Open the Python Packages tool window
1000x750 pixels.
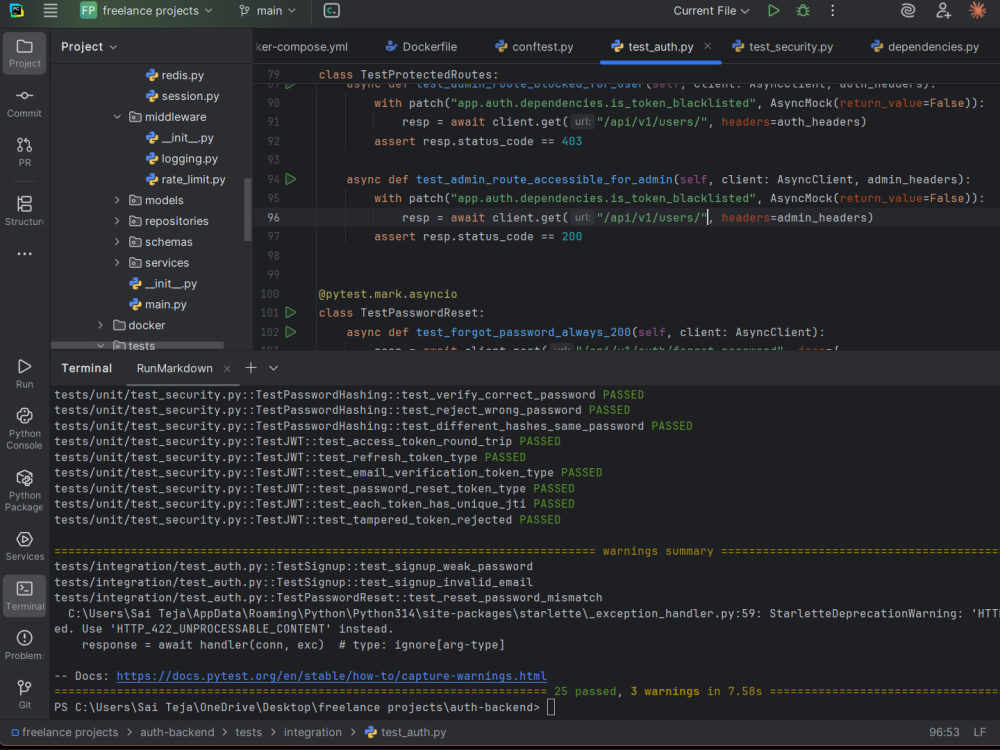24,490
